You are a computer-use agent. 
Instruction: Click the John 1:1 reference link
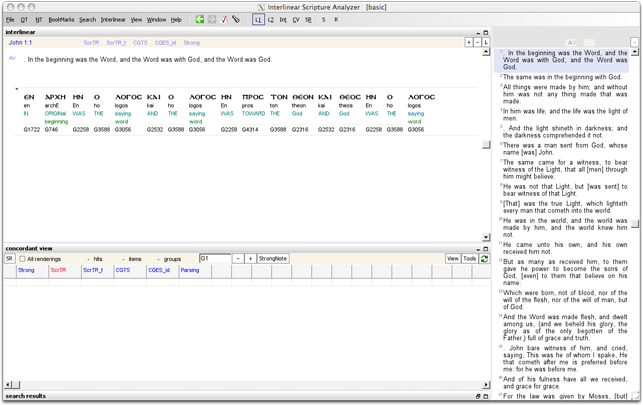(x=20, y=43)
